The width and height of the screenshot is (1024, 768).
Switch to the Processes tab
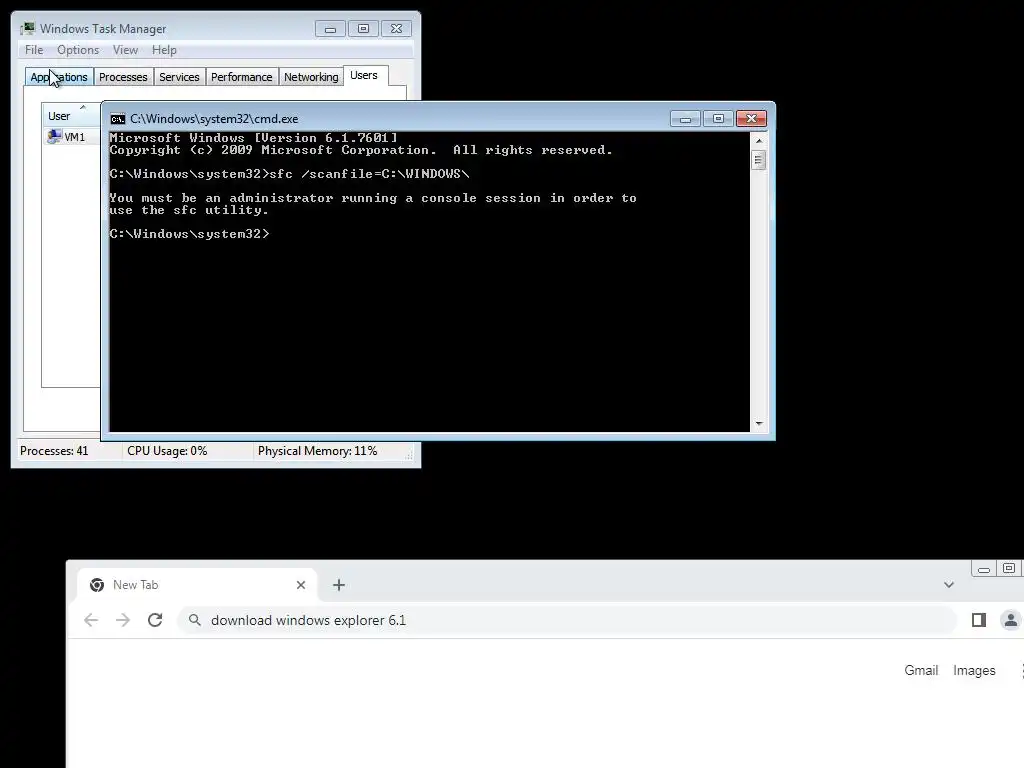point(123,77)
